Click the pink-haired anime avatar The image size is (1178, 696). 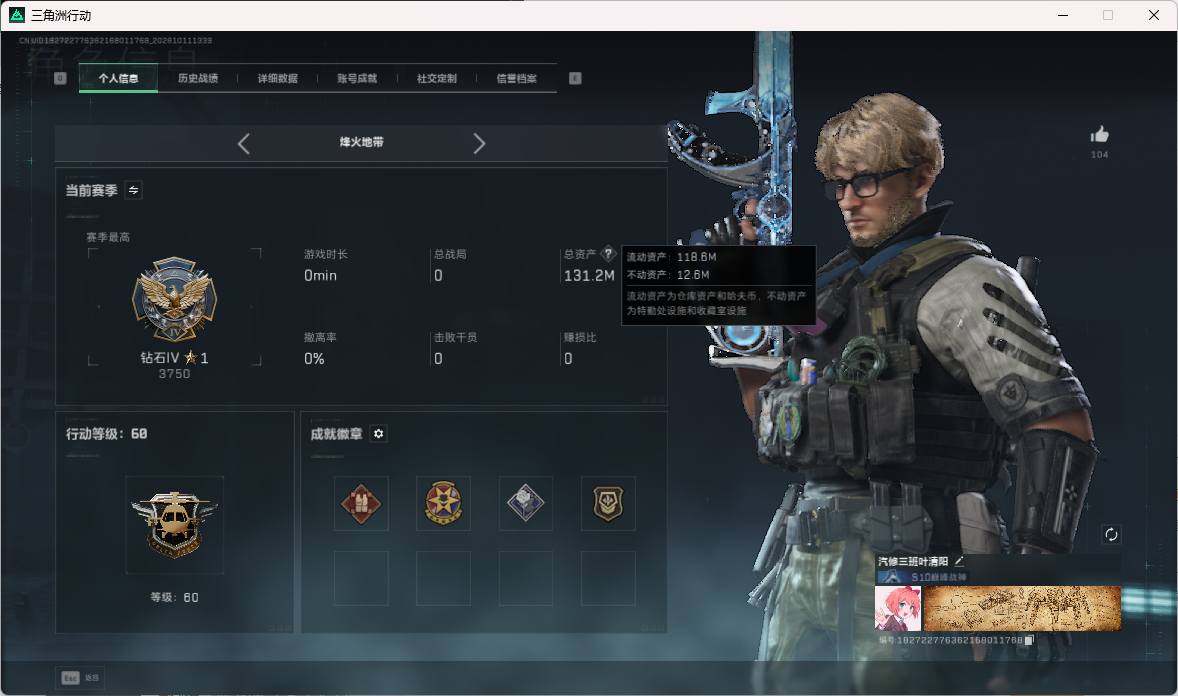click(x=898, y=608)
